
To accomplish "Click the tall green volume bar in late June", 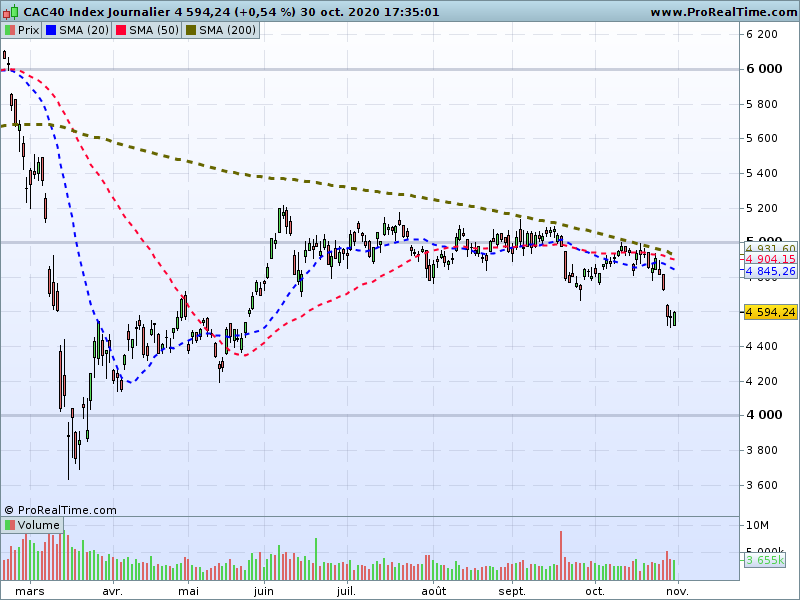I will [316, 559].
